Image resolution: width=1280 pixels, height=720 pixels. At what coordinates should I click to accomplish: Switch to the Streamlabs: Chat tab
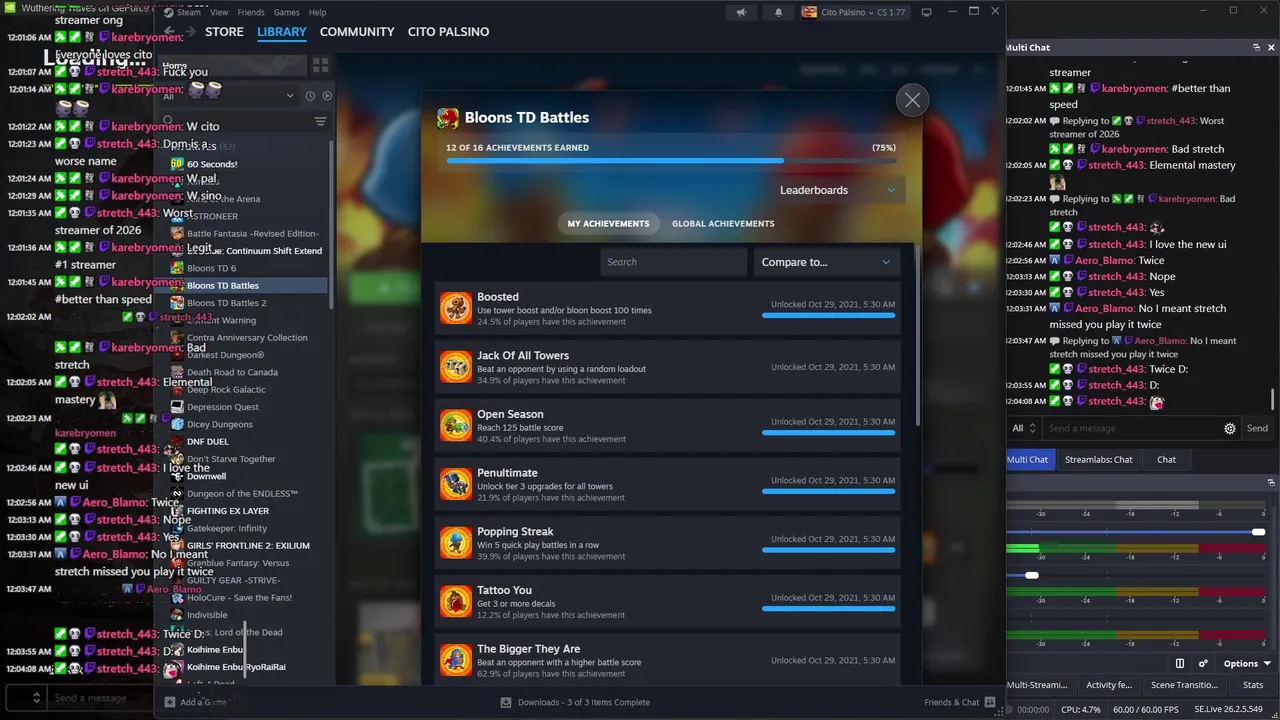1099,459
